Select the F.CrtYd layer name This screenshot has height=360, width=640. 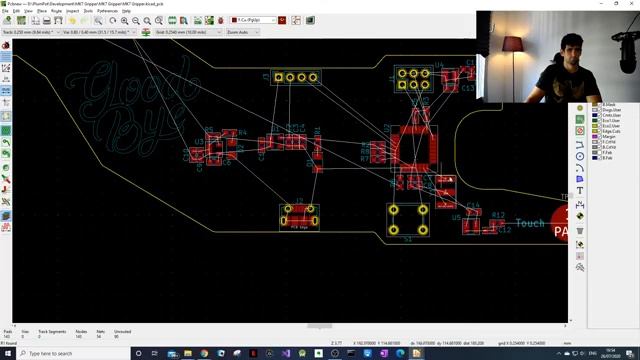tap(609, 142)
